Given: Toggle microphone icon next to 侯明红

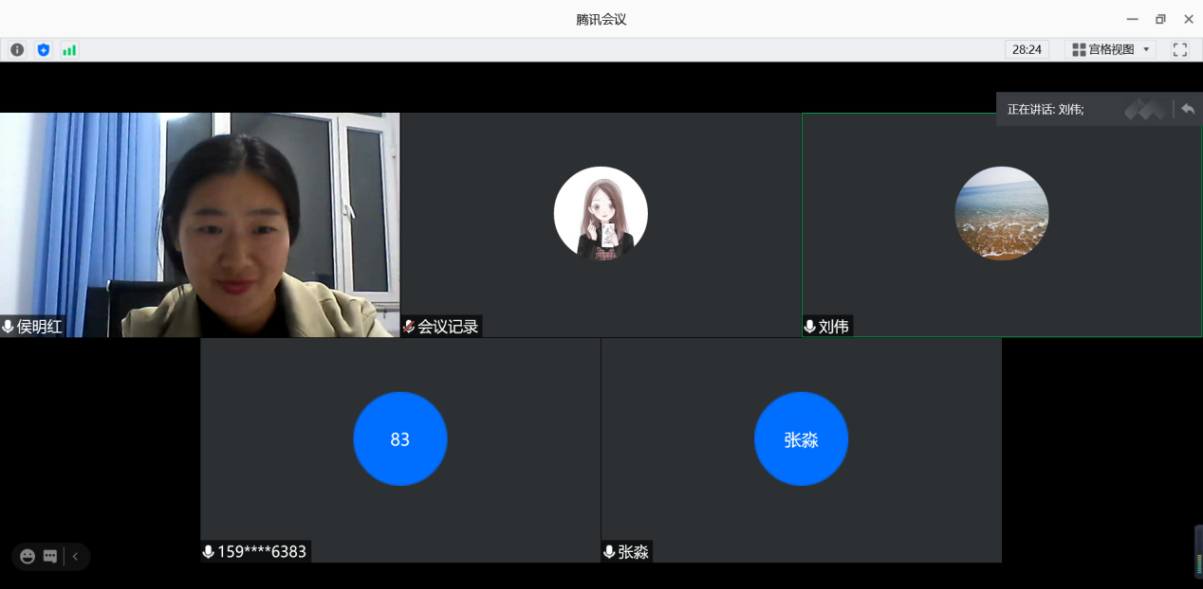Looking at the screenshot, I should 8,327.
